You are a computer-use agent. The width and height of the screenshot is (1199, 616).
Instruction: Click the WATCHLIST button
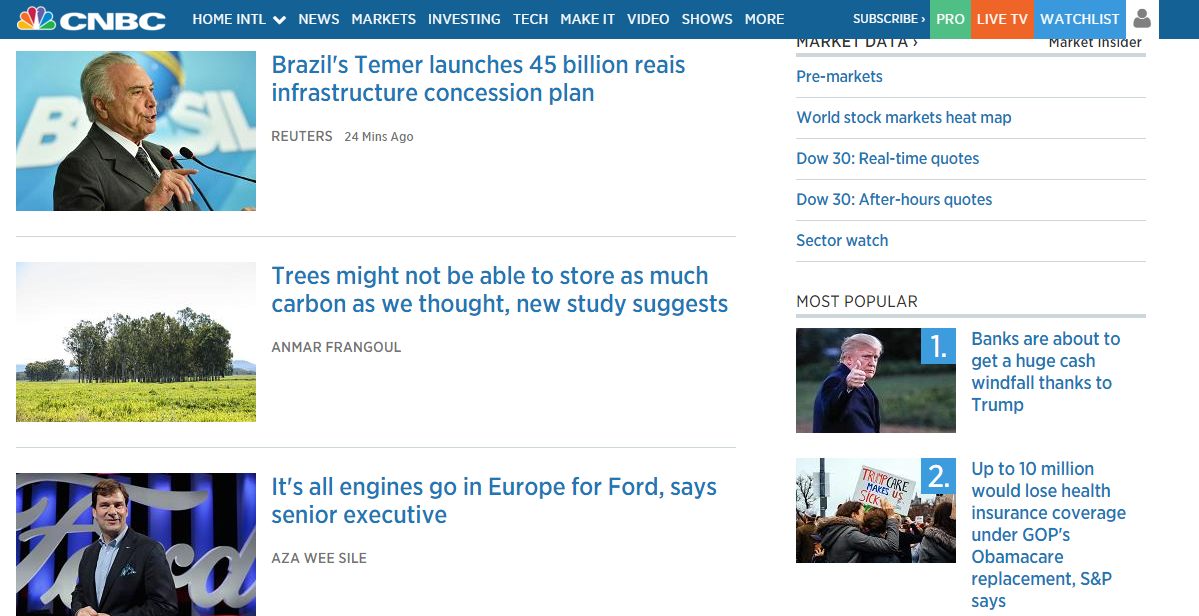1079,19
